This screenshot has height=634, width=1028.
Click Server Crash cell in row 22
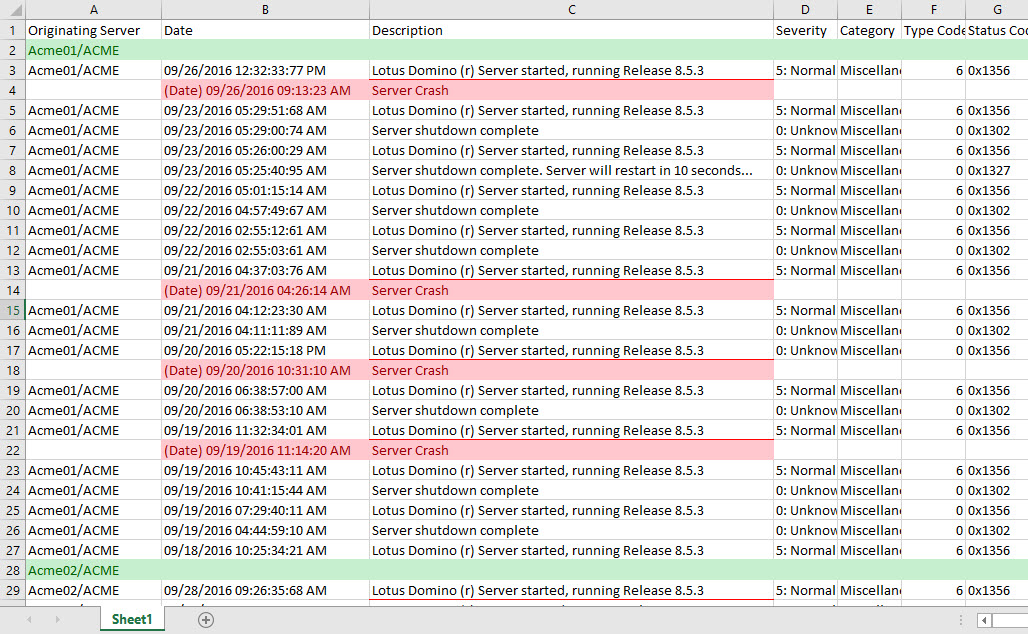click(x=571, y=450)
